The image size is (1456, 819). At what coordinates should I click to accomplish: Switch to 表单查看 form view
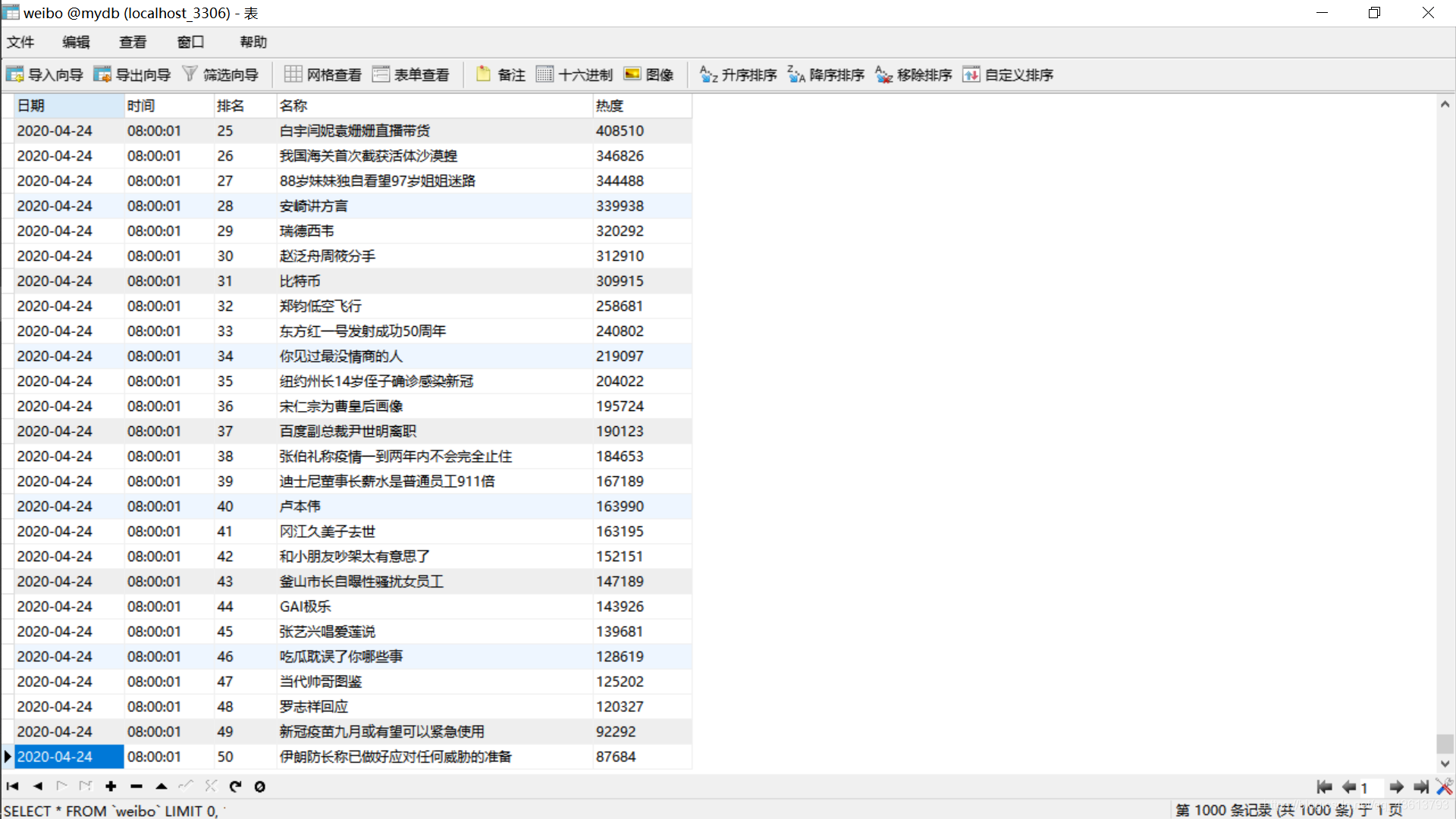(x=411, y=74)
